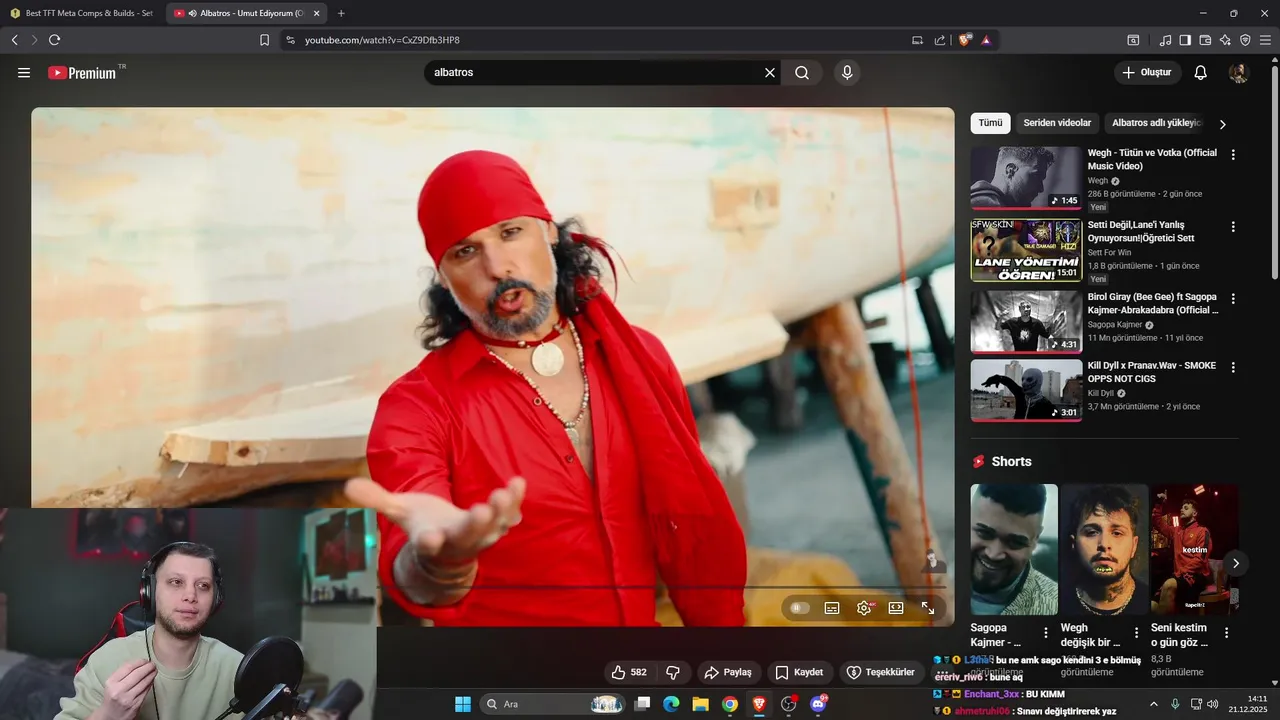Open options for Birol Giray Abrakadabra video

coord(1233,299)
